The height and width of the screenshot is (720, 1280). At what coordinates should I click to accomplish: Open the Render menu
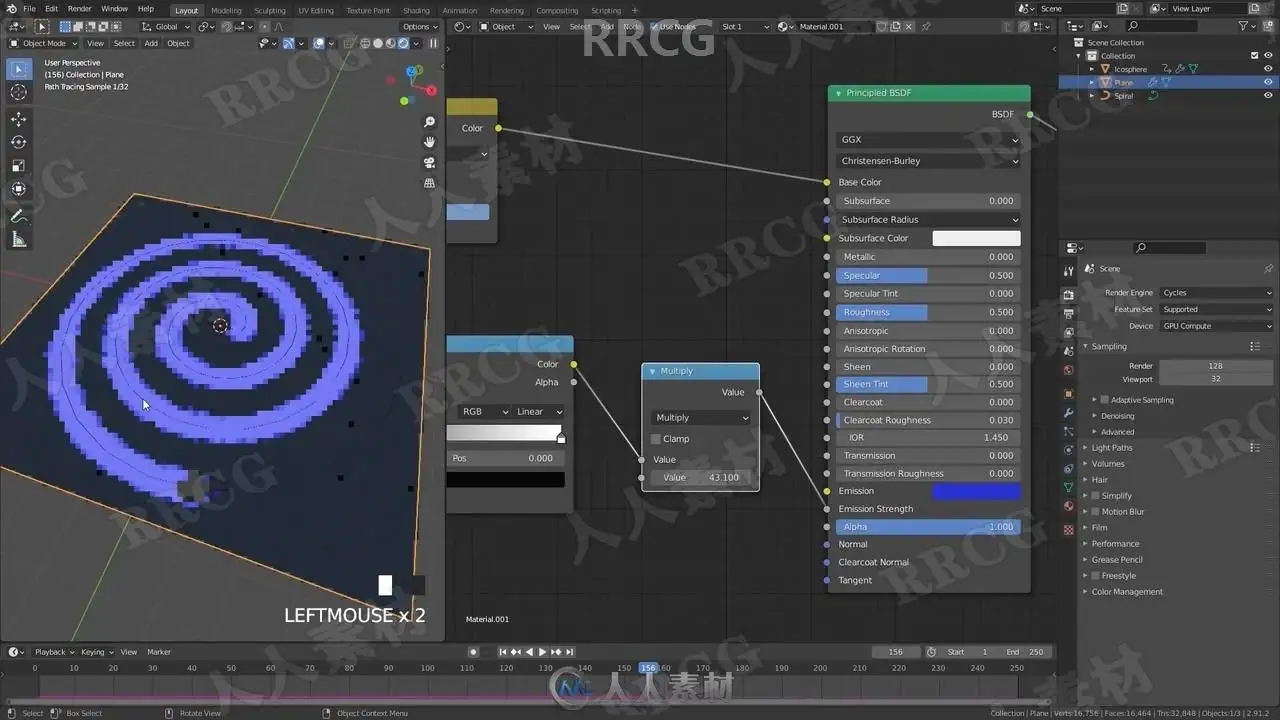pos(80,9)
